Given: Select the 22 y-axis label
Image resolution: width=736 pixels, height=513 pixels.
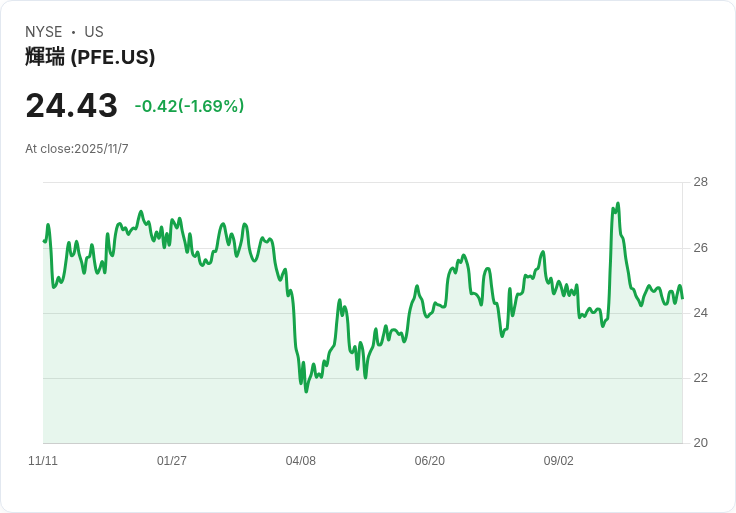Looking at the screenshot, I should click(x=700, y=378).
